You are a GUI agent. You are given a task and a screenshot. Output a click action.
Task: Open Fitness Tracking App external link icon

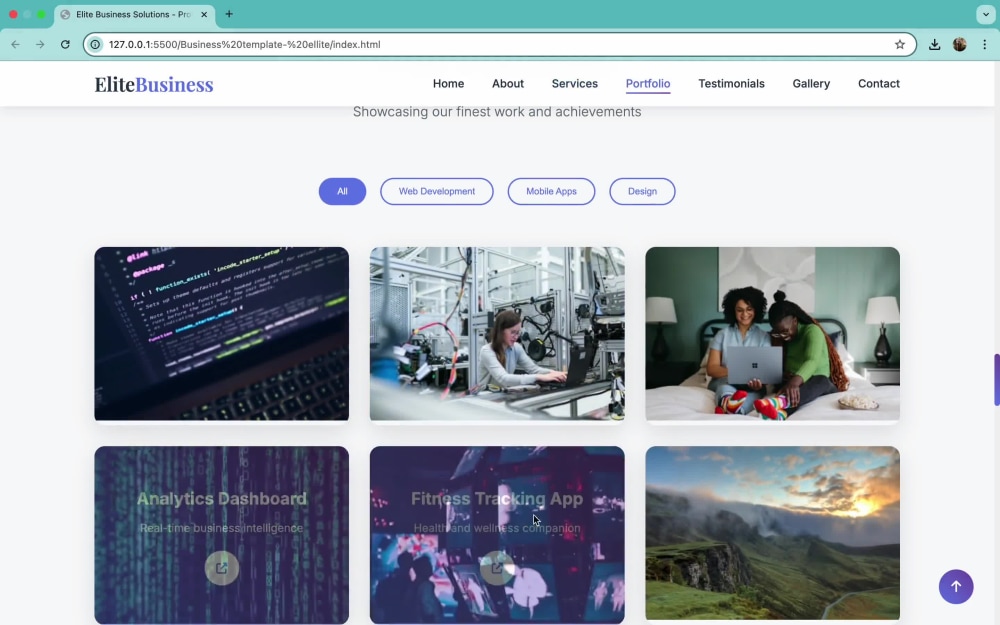[x=497, y=568]
